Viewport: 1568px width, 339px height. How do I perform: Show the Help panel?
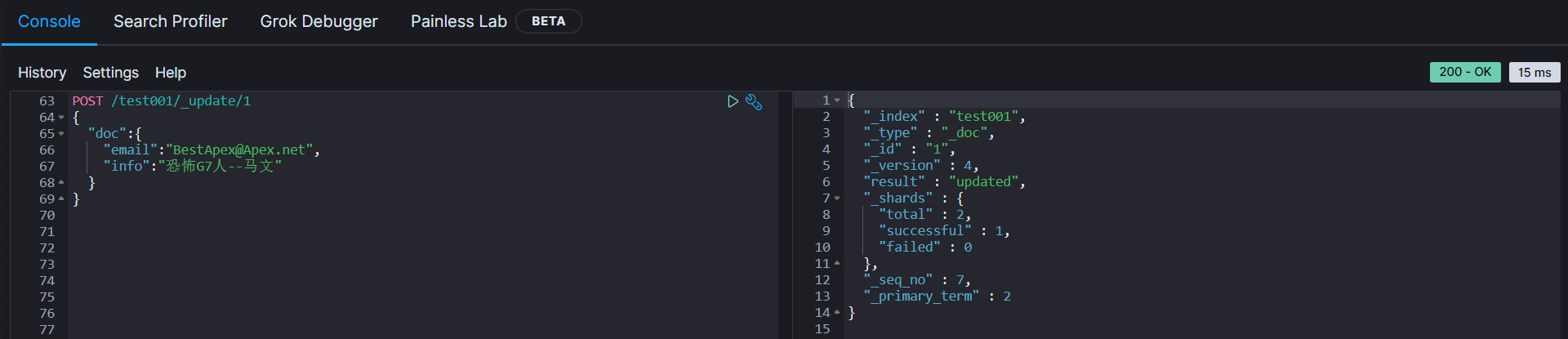click(x=171, y=73)
